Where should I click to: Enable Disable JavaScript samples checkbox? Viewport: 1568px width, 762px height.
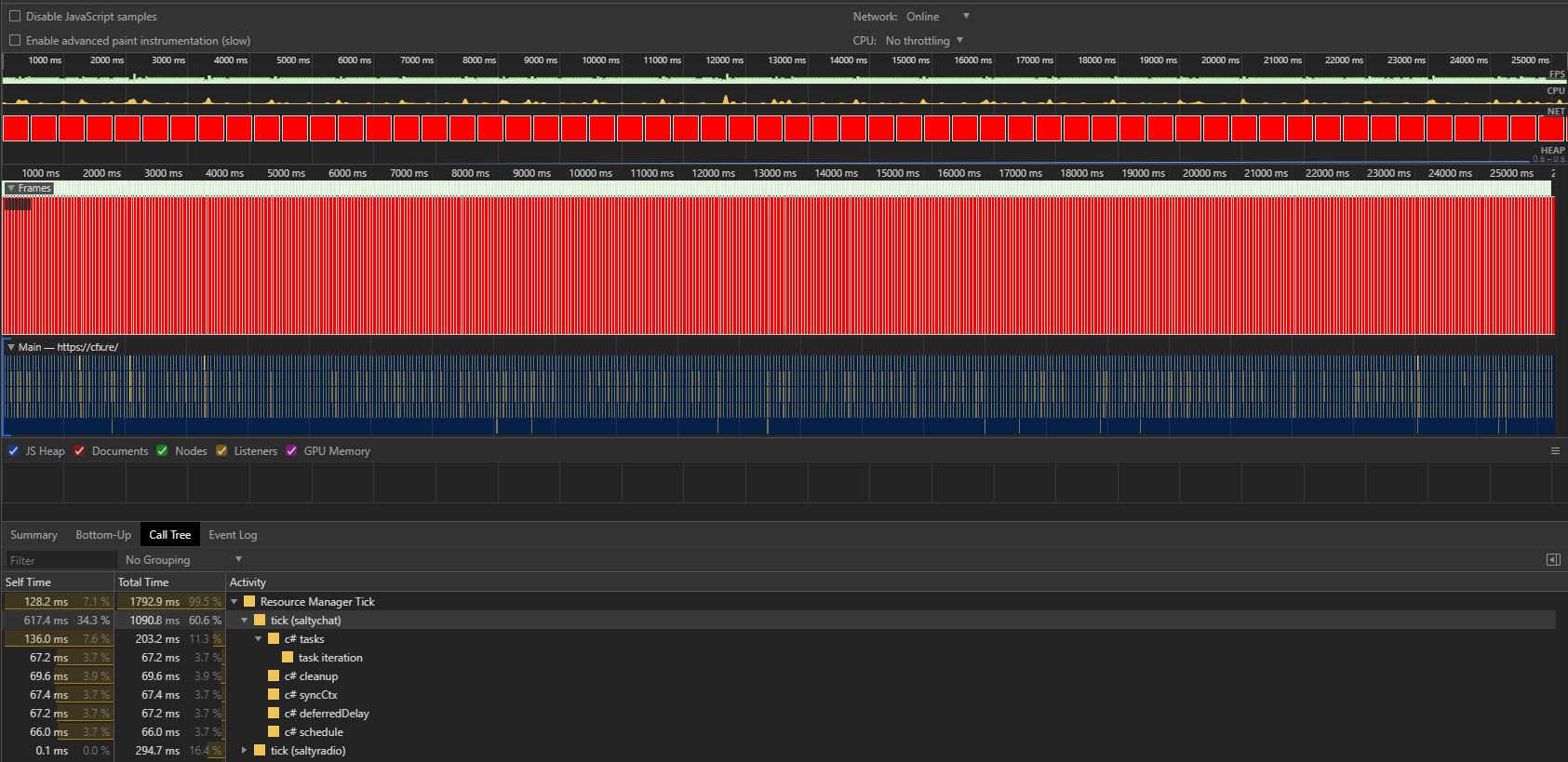click(x=15, y=16)
